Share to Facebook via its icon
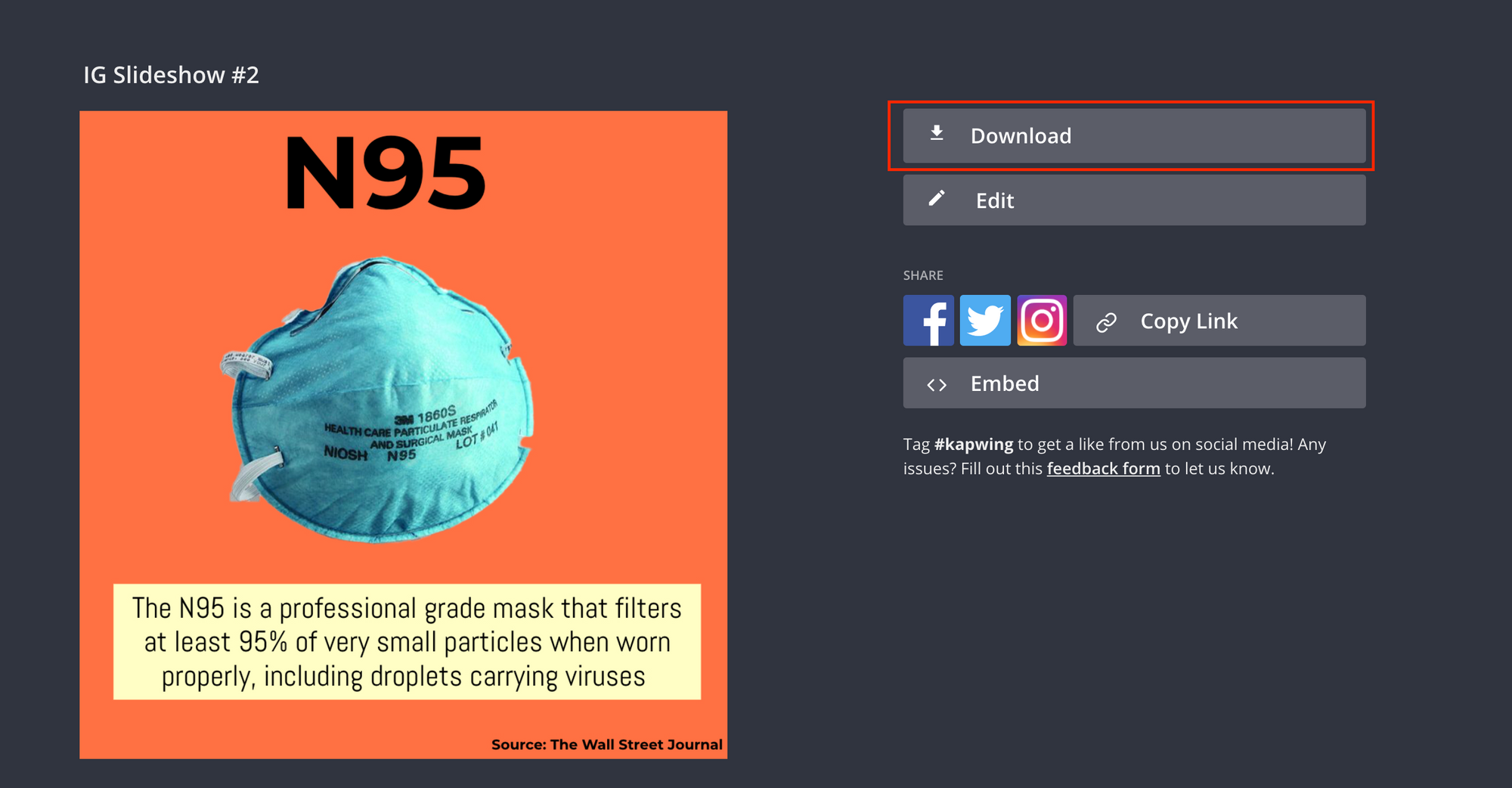The width and height of the screenshot is (1512, 788). (928, 321)
